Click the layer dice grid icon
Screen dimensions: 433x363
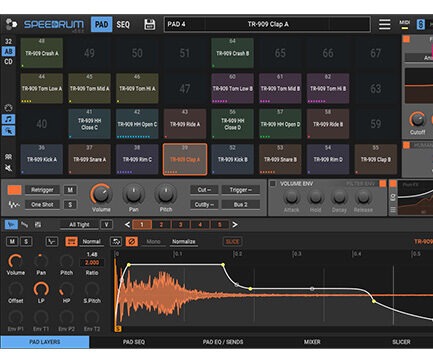point(38,225)
